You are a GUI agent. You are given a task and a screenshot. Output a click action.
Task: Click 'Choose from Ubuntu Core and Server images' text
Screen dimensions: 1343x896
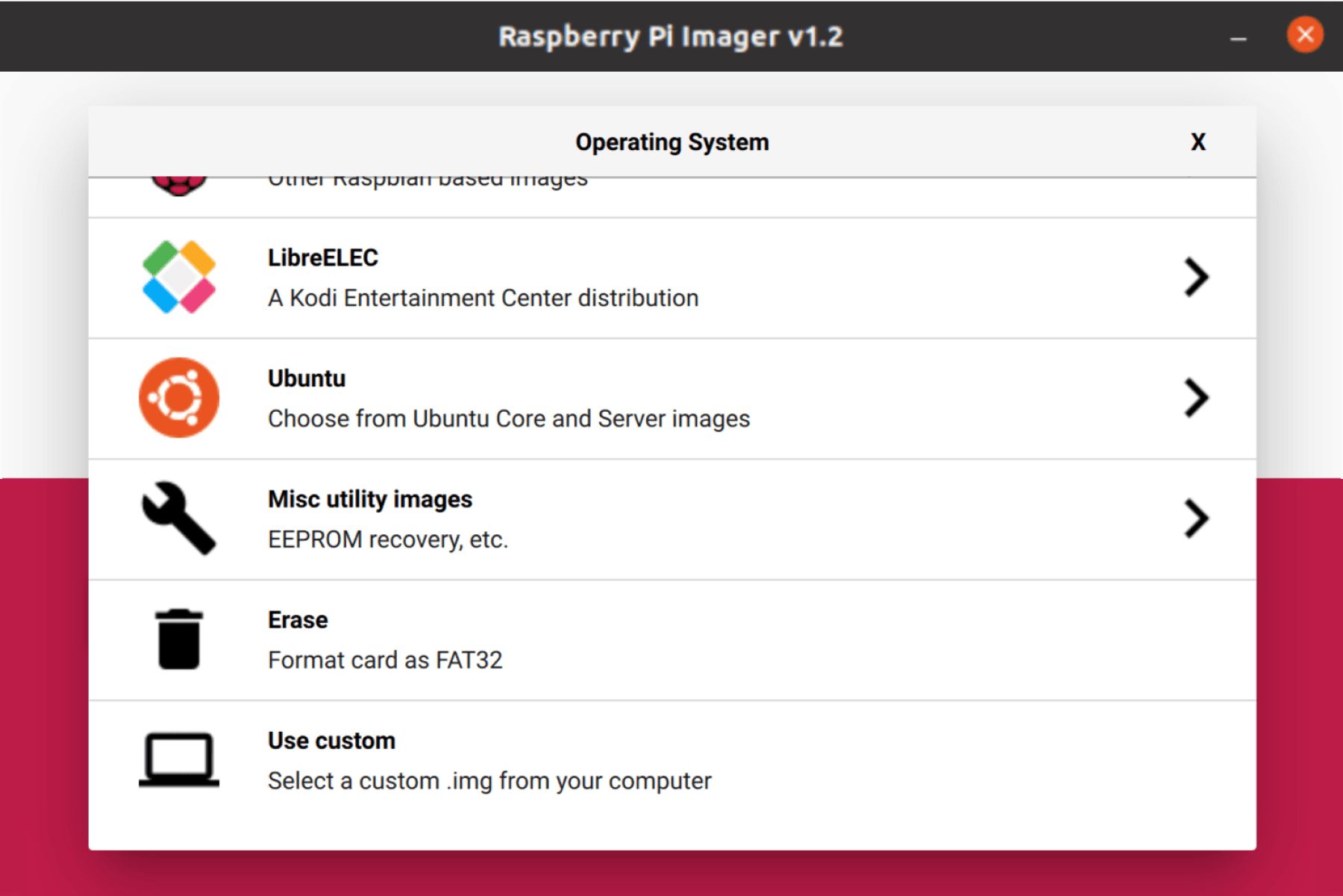[509, 419]
